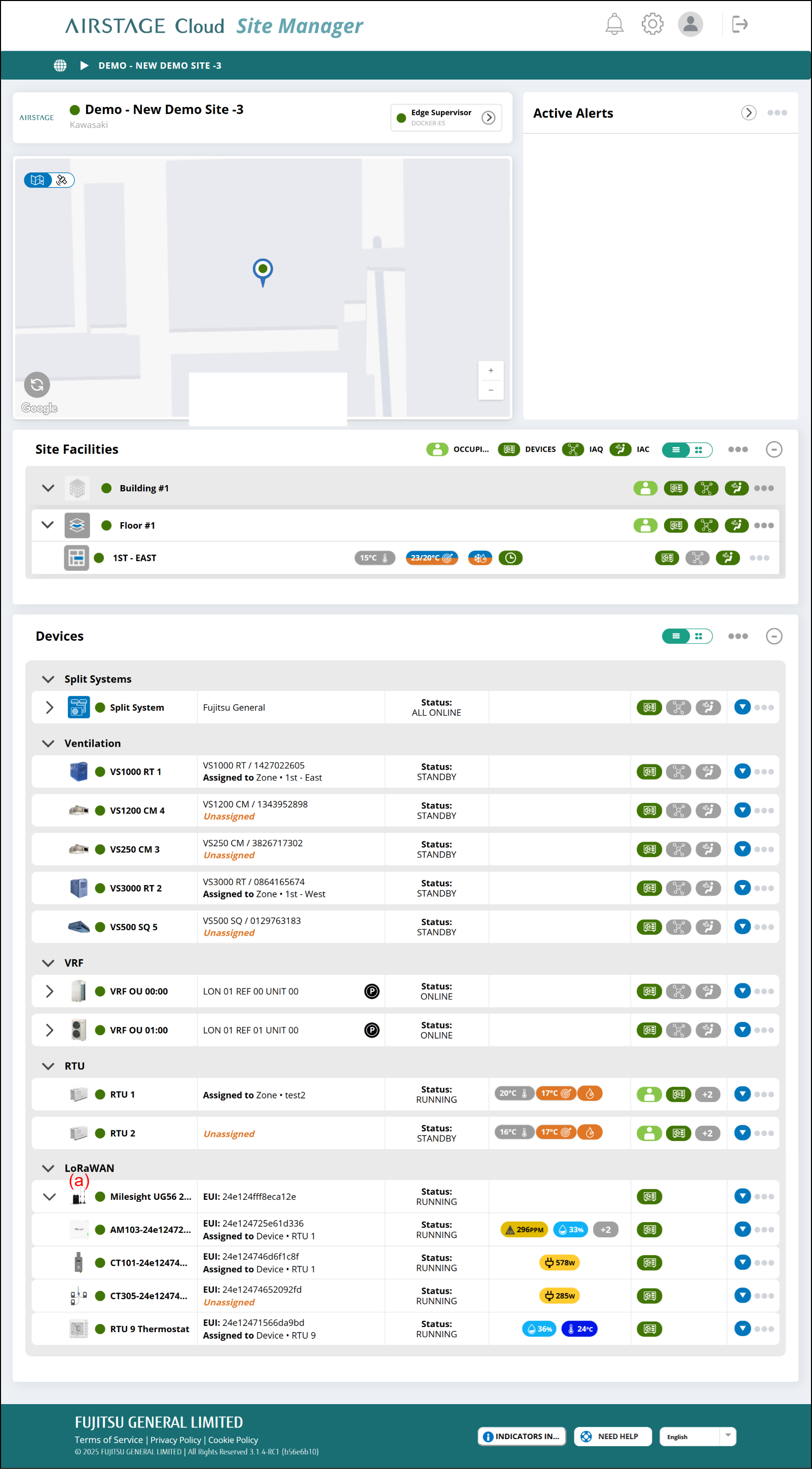Click the occupancy icon on Building #1 row
812x1469 pixels.
(645, 488)
